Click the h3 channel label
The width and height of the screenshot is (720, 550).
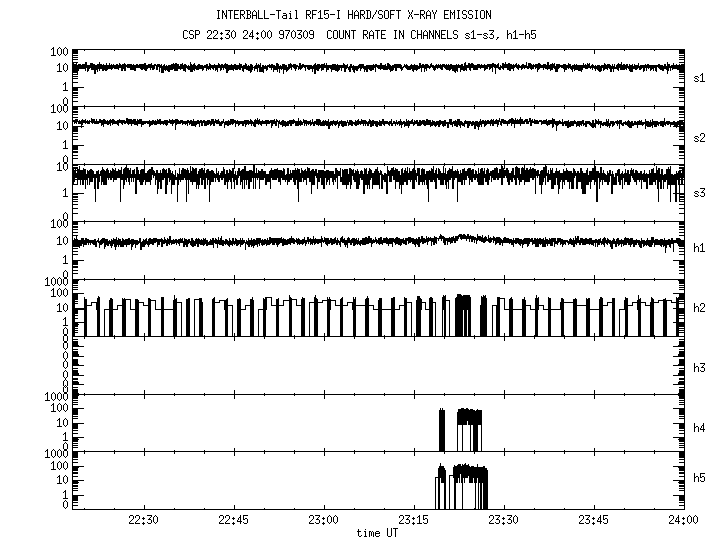(700, 368)
